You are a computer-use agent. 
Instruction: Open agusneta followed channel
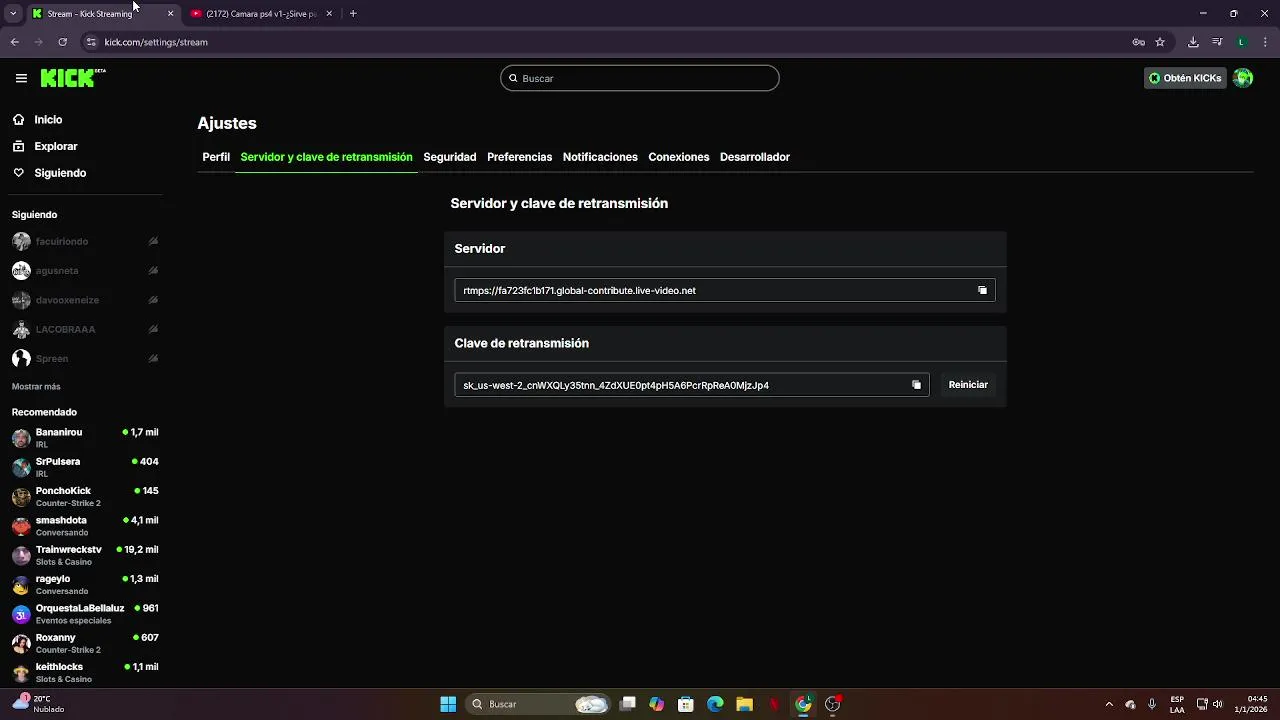point(85,271)
